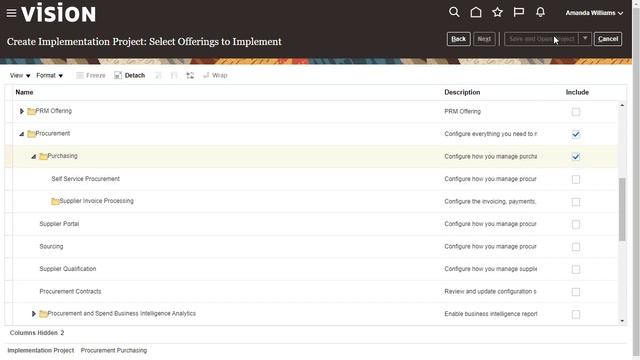Check Include for Sourcing
This screenshot has height=360, width=640.
pos(576,247)
